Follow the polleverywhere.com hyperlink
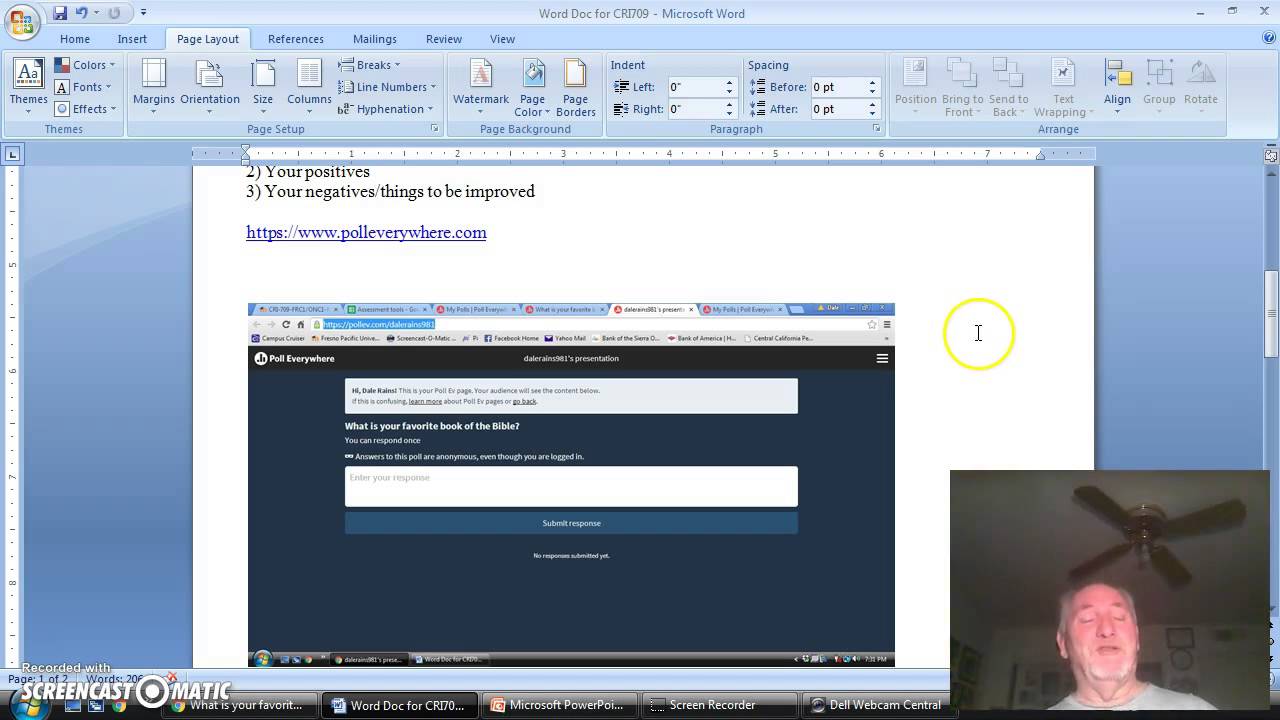This screenshot has height=720, width=1280. pos(366,232)
